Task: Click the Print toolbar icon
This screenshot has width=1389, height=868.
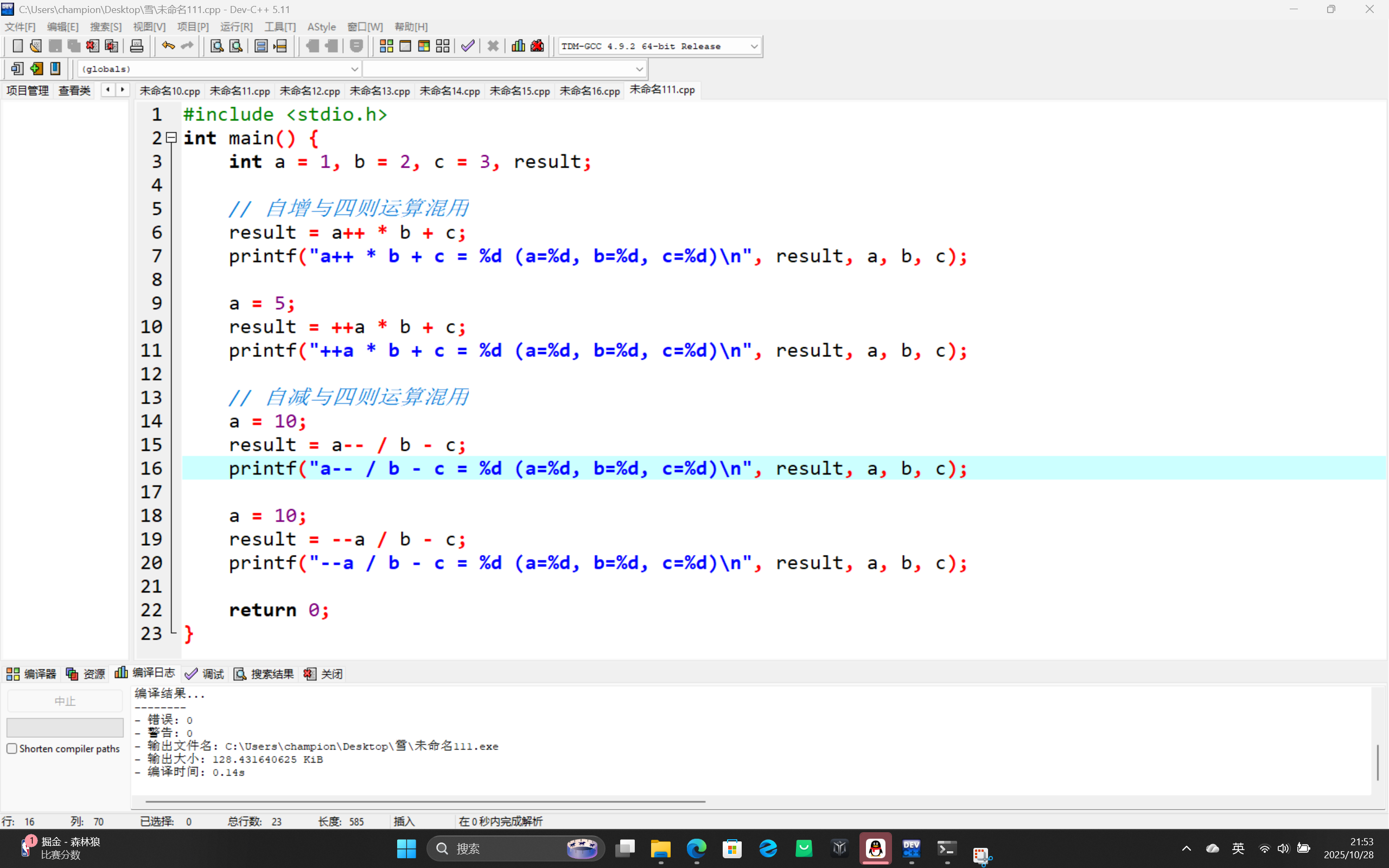Action: [137, 46]
